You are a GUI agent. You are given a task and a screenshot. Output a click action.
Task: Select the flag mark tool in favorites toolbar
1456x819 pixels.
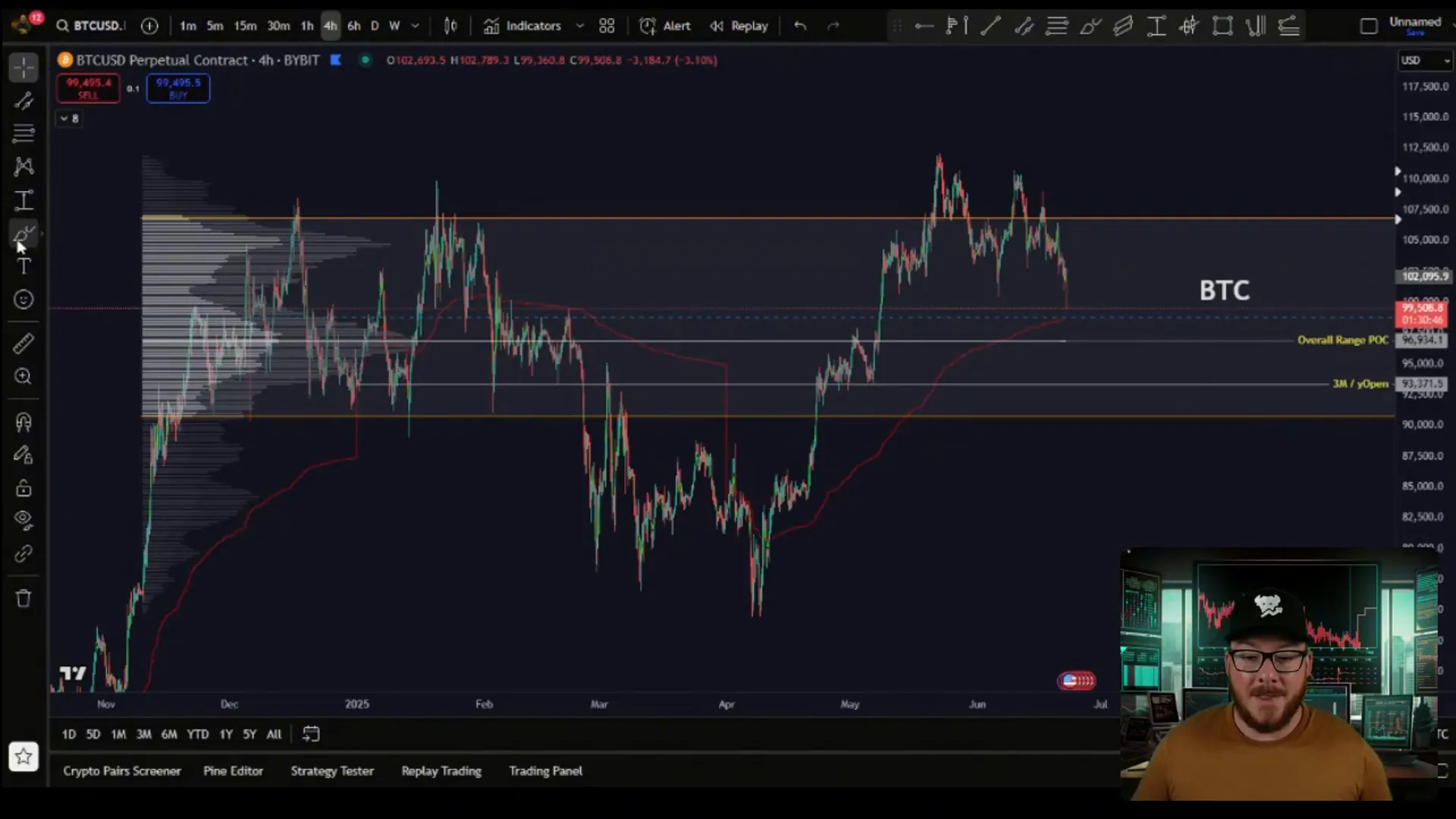coord(957,26)
